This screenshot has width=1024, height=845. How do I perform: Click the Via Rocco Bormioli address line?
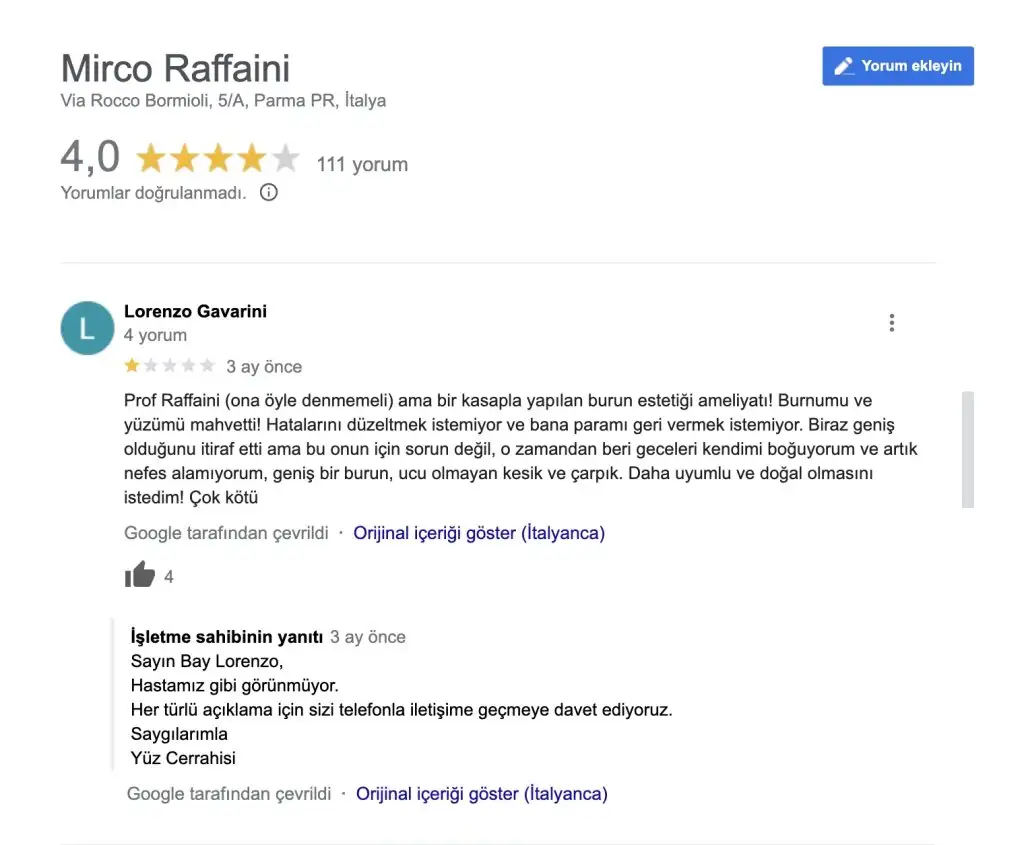(x=223, y=101)
